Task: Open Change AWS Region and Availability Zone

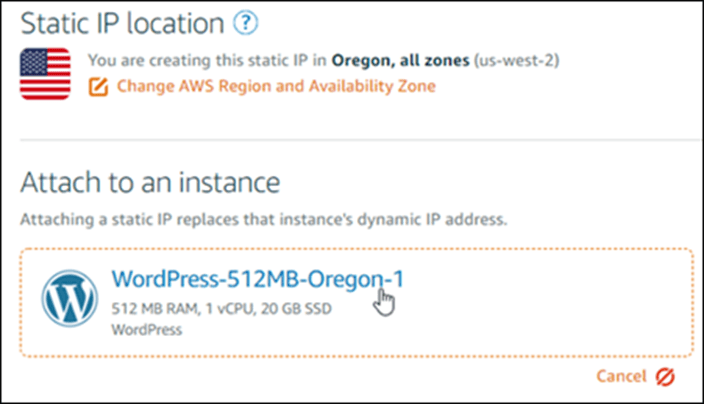Action: [276, 86]
